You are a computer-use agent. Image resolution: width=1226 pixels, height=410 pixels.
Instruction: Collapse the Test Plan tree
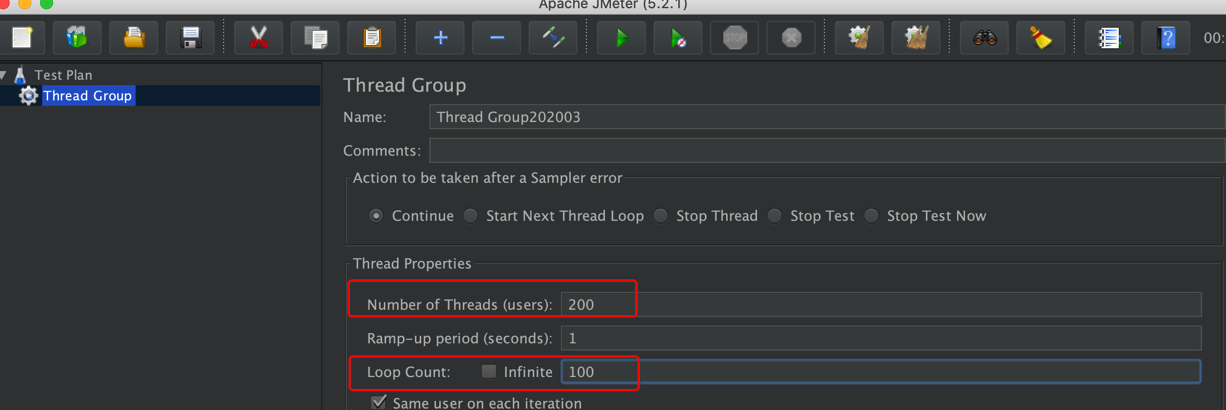(4, 74)
